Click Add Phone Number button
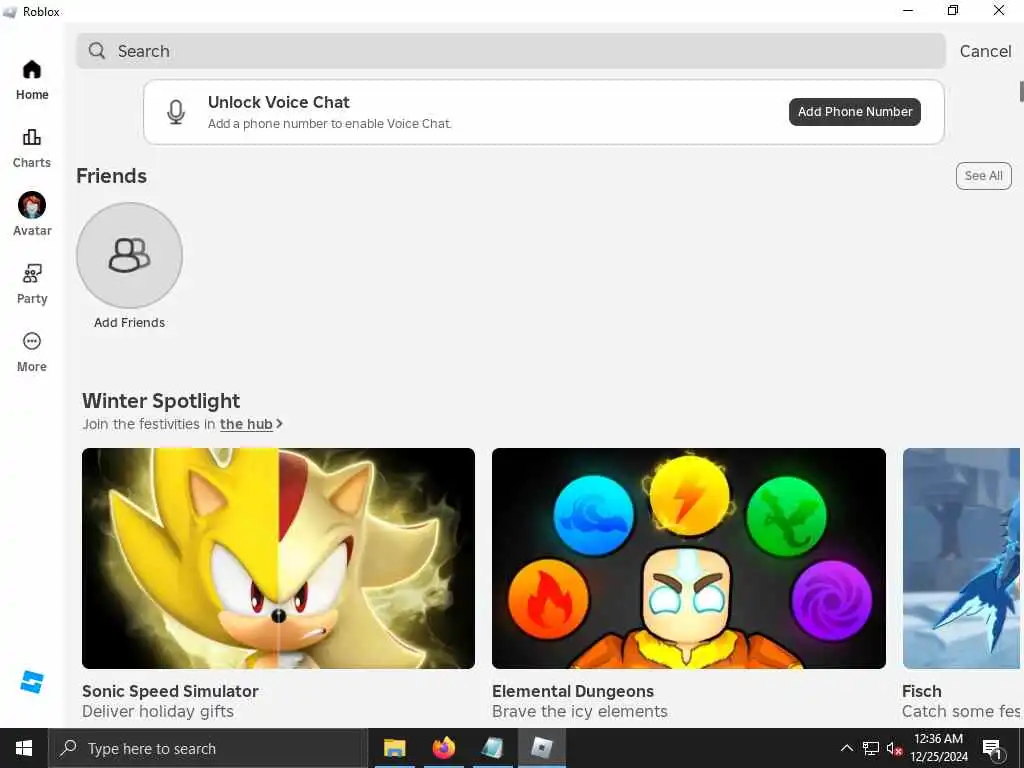The image size is (1024, 768). pos(855,112)
